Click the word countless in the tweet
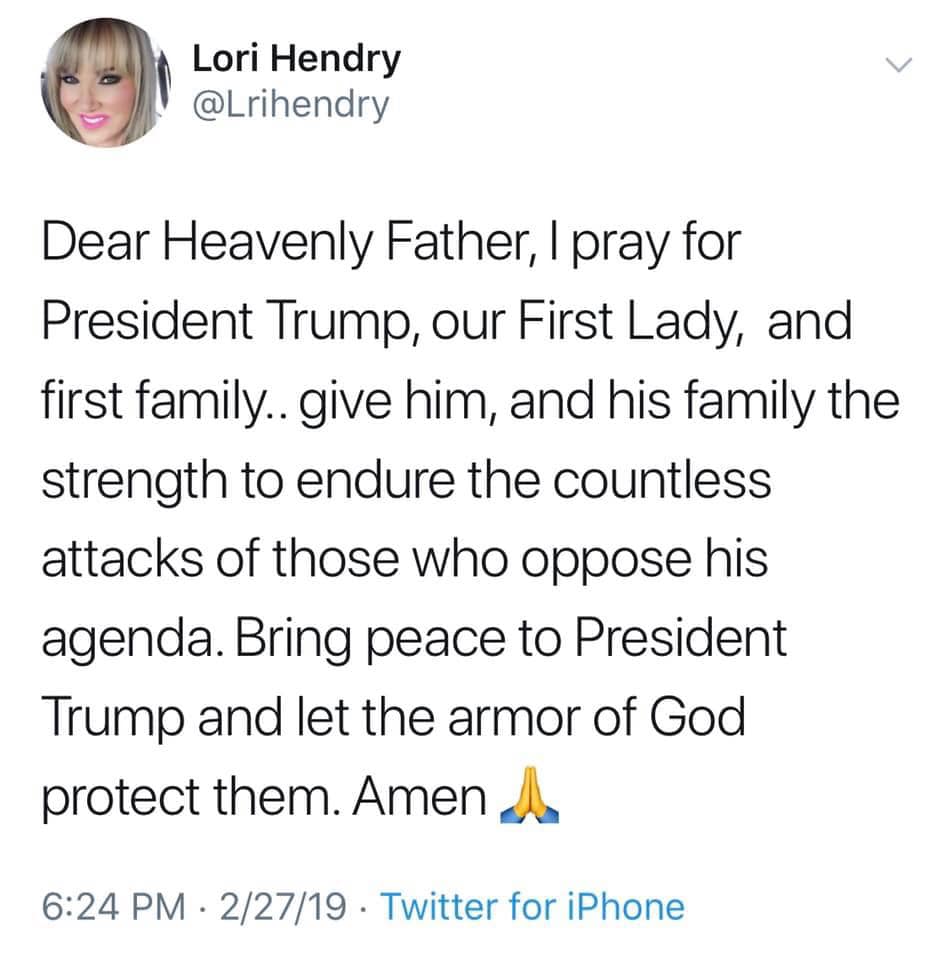 (x=663, y=482)
